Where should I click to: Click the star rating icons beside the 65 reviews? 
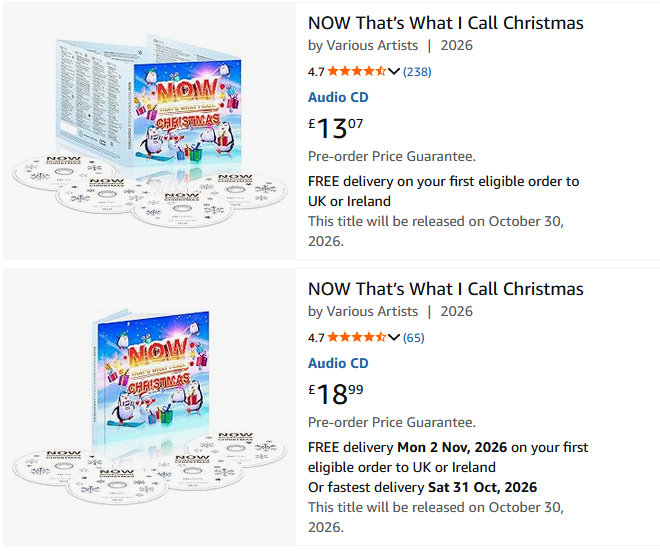357,337
